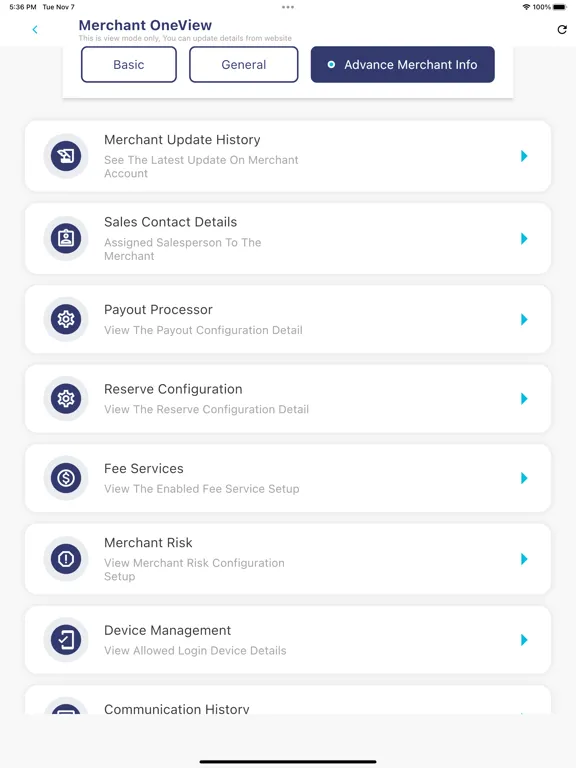Open Device Management chevron arrow
Screen dimensions: 576x768
coord(524,640)
